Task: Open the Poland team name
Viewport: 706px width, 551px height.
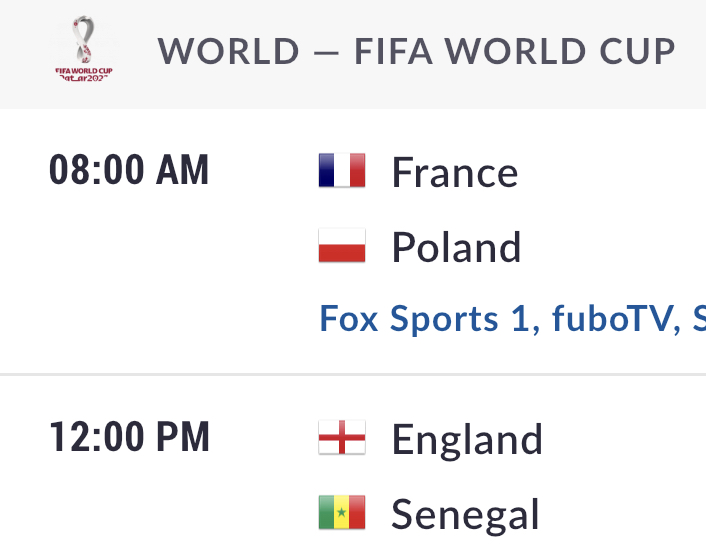Action: point(457,247)
